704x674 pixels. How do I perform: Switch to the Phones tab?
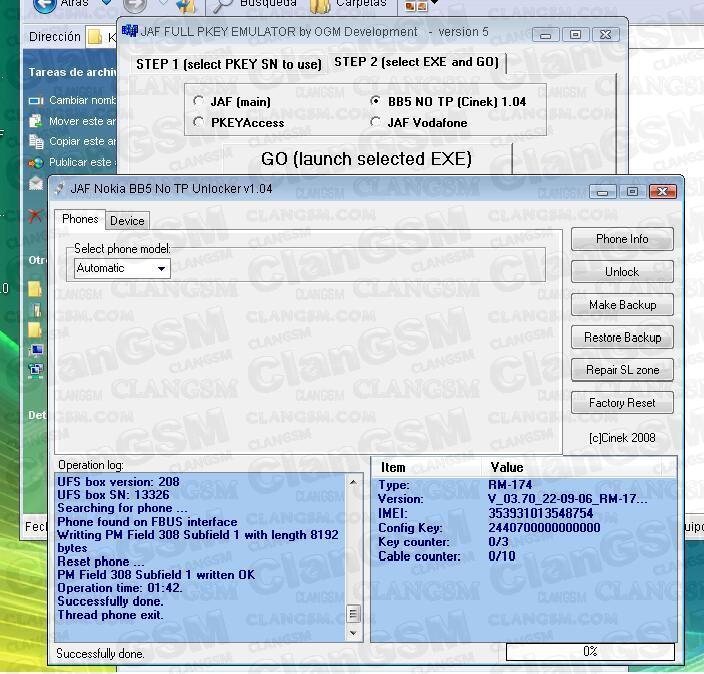click(x=80, y=219)
